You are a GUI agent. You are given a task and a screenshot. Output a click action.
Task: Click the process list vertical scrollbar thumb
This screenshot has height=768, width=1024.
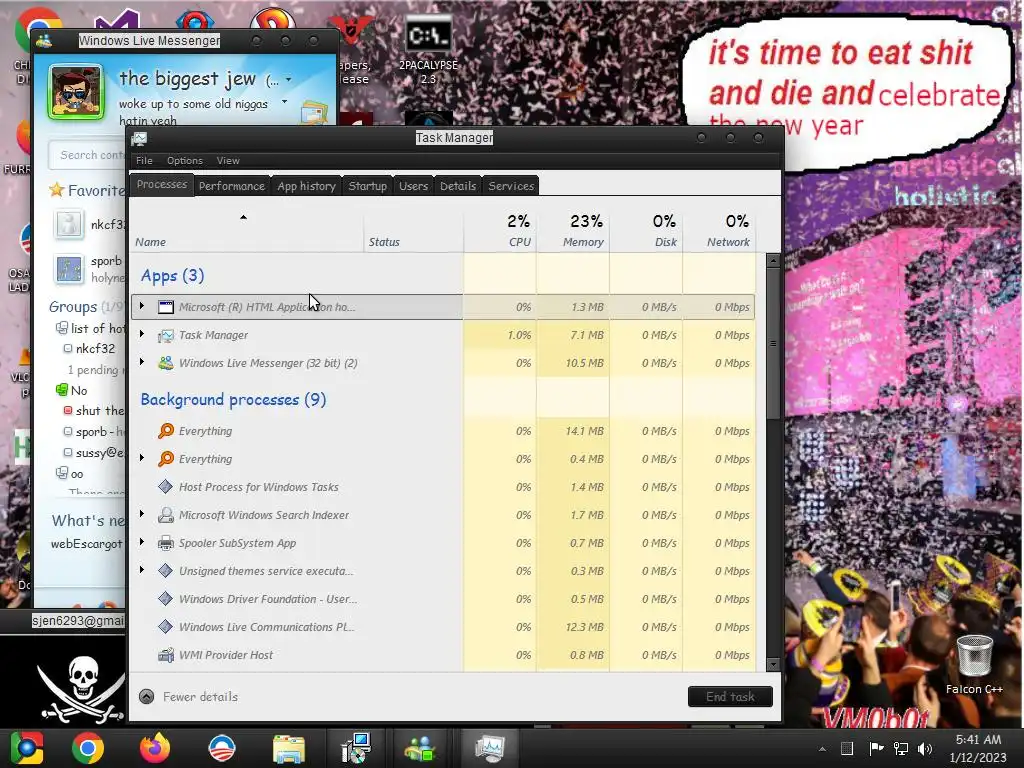[x=773, y=344]
